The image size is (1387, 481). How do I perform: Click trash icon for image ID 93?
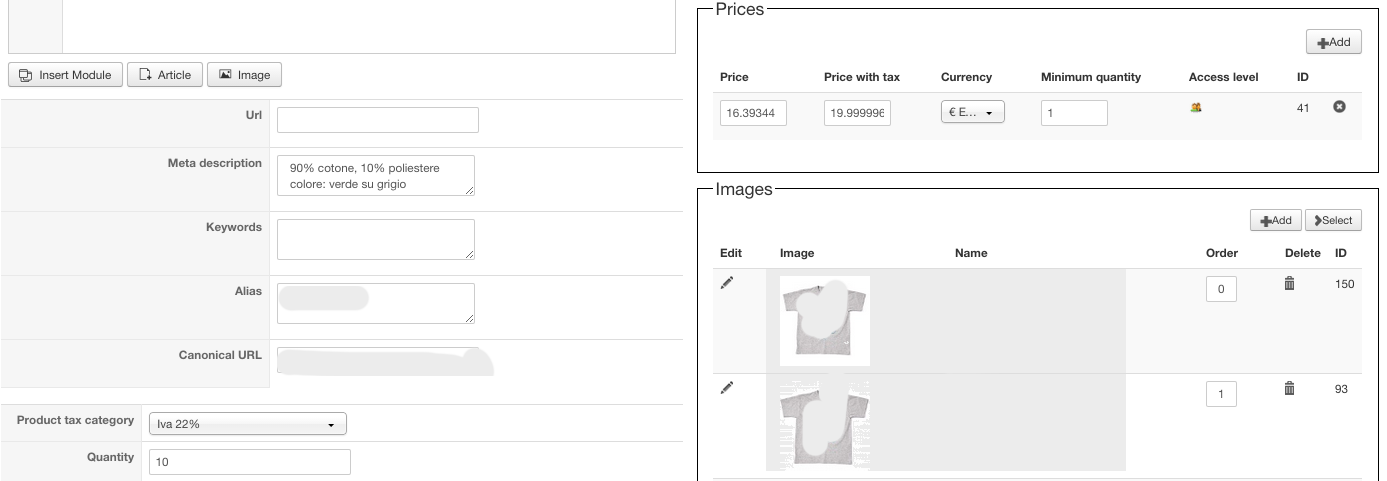pos(1289,389)
